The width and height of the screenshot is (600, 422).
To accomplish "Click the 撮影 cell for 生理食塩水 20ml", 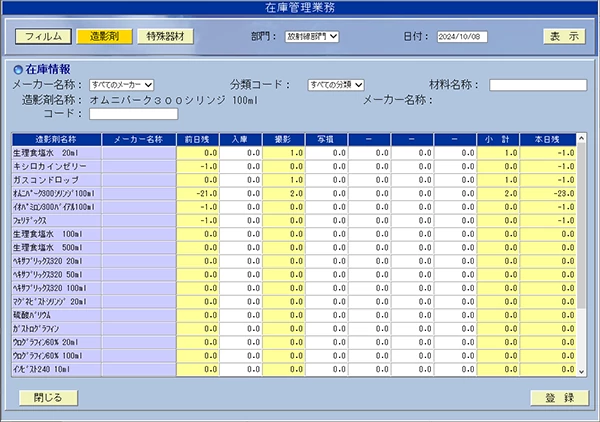I will point(284,153).
